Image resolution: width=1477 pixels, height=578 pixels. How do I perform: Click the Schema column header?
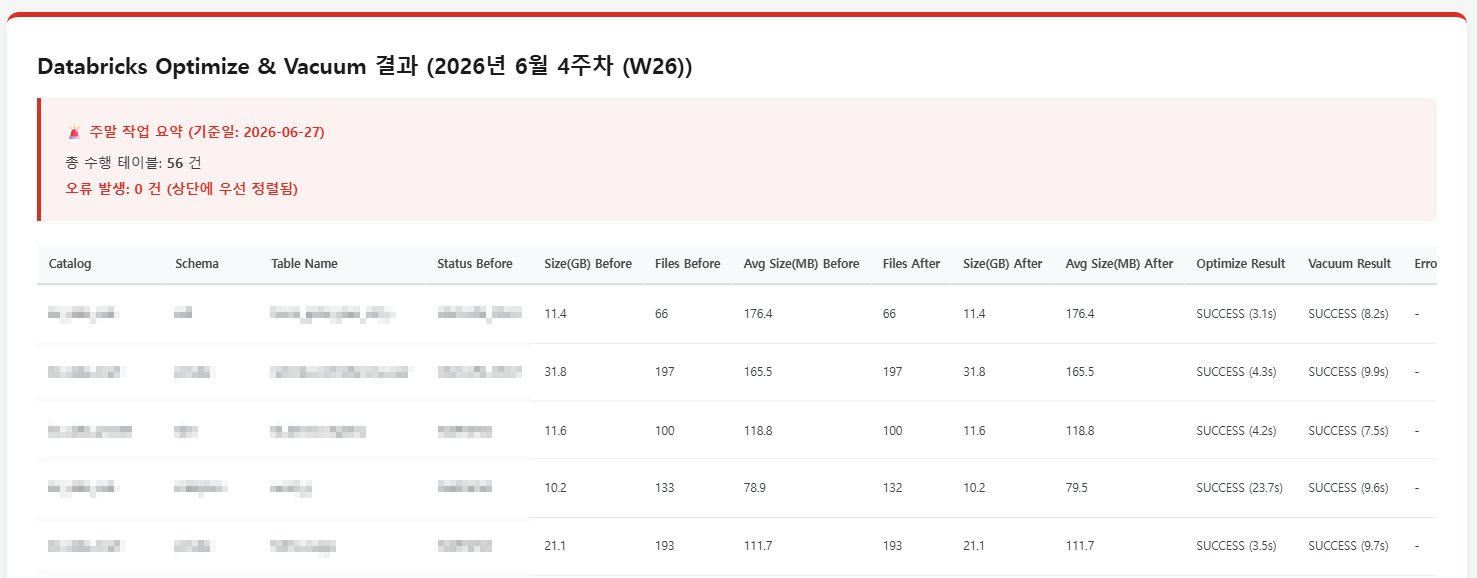197,264
